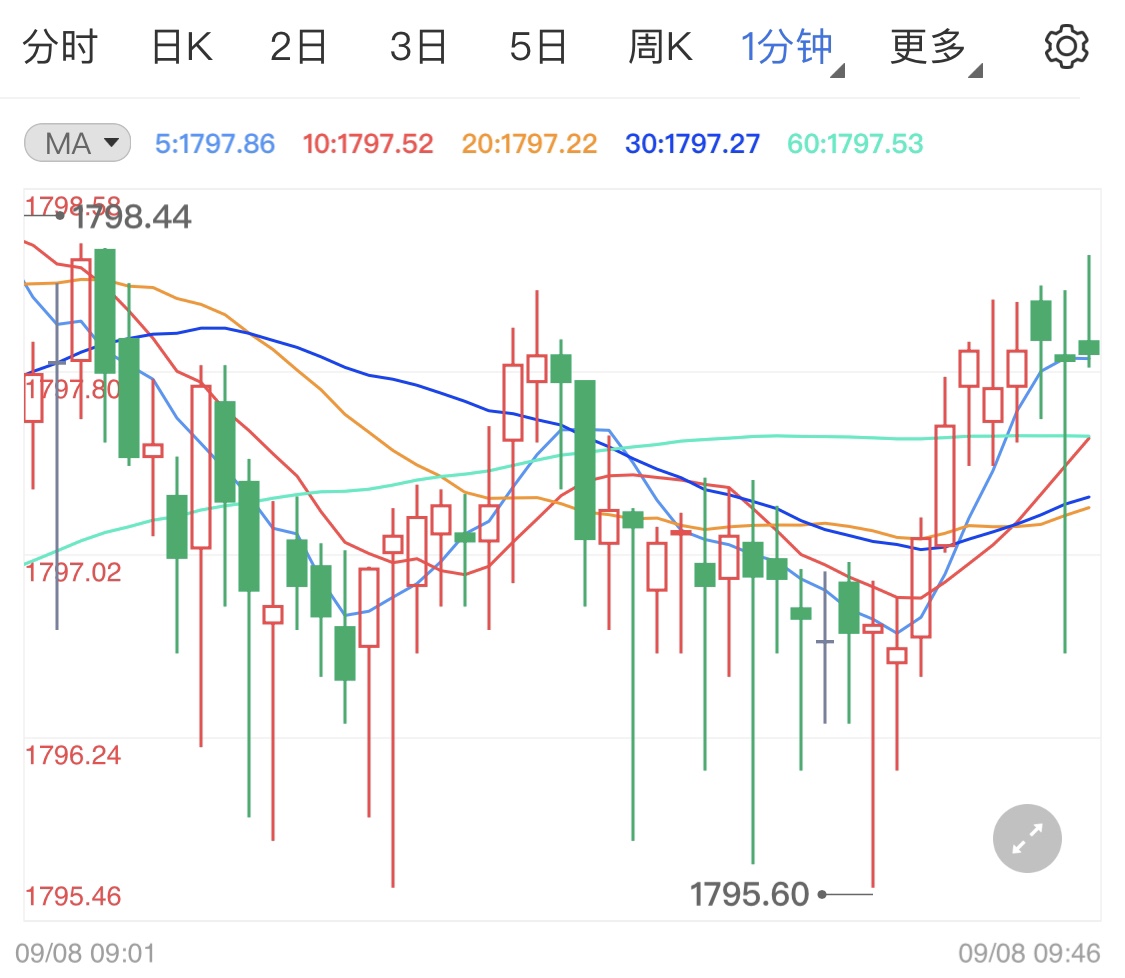This screenshot has height=978, width=1125.
Task: Switch to the 分时 tab
Action: (x=60, y=47)
